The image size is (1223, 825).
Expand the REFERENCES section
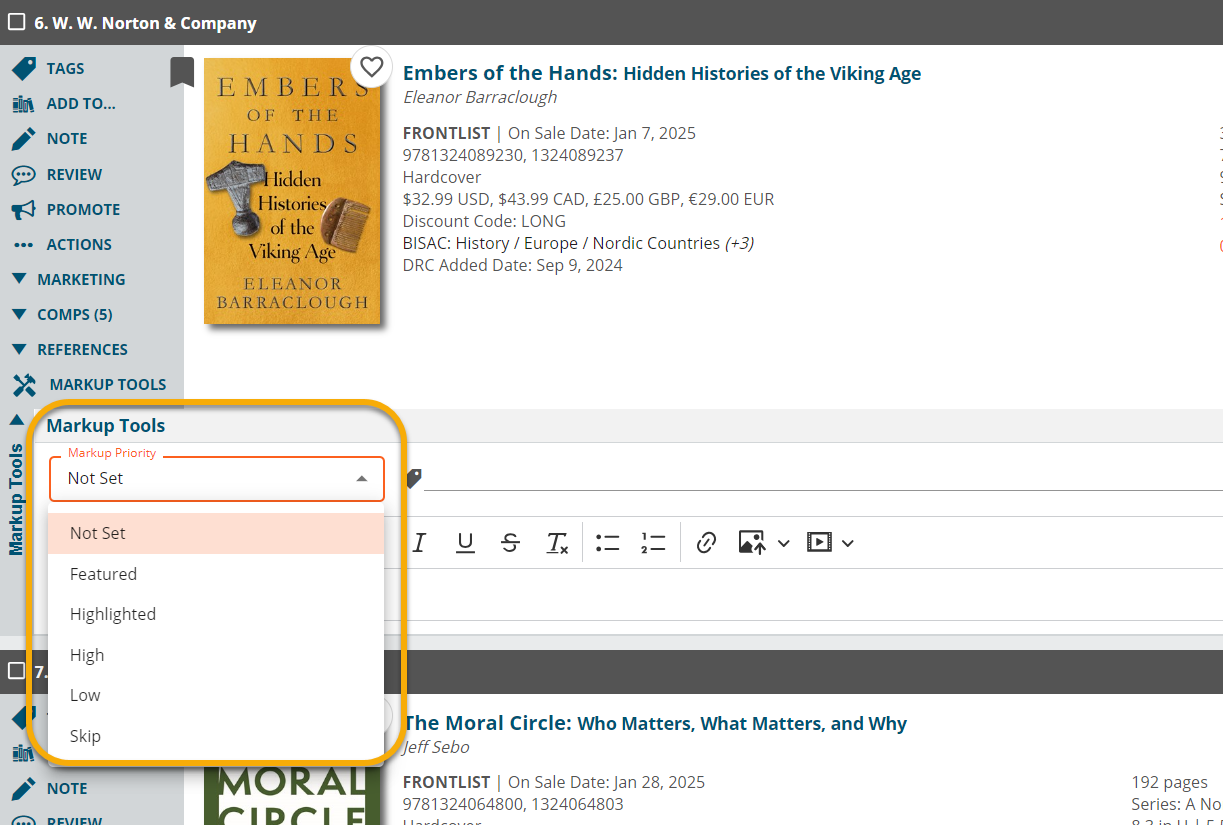pos(69,350)
